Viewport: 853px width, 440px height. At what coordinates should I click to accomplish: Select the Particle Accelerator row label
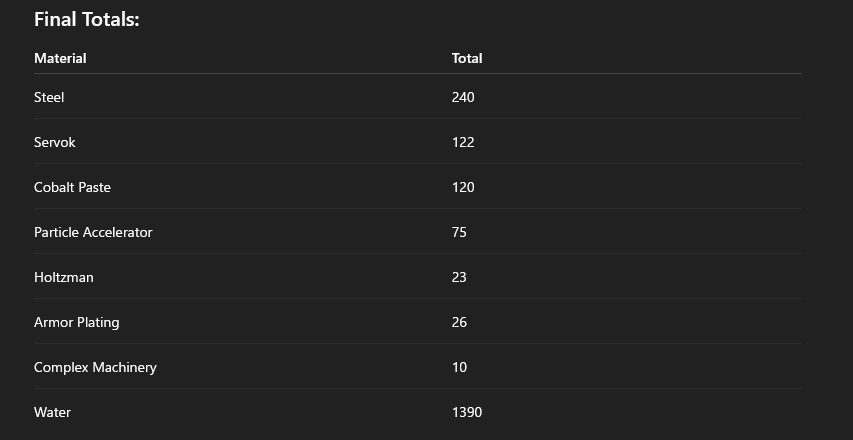(x=93, y=232)
